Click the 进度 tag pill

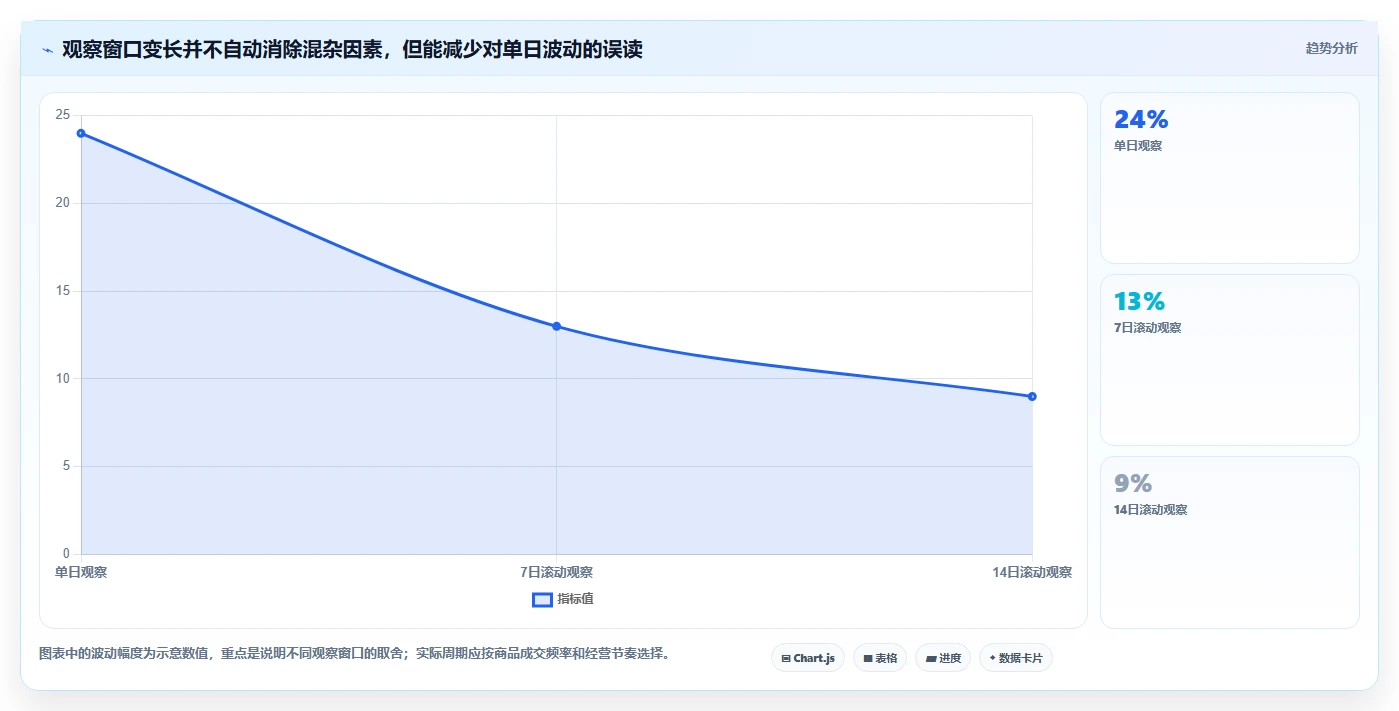[x=943, y=658]
